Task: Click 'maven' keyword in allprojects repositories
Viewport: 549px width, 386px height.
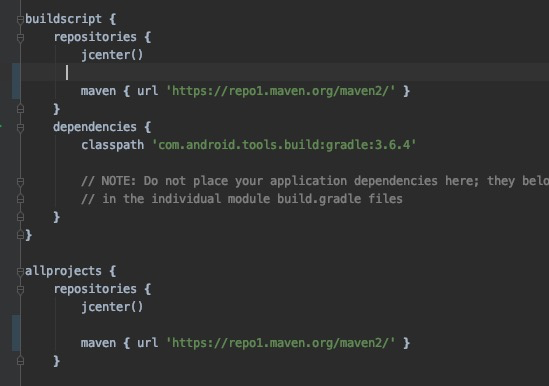Action: [x=98, y=343]
